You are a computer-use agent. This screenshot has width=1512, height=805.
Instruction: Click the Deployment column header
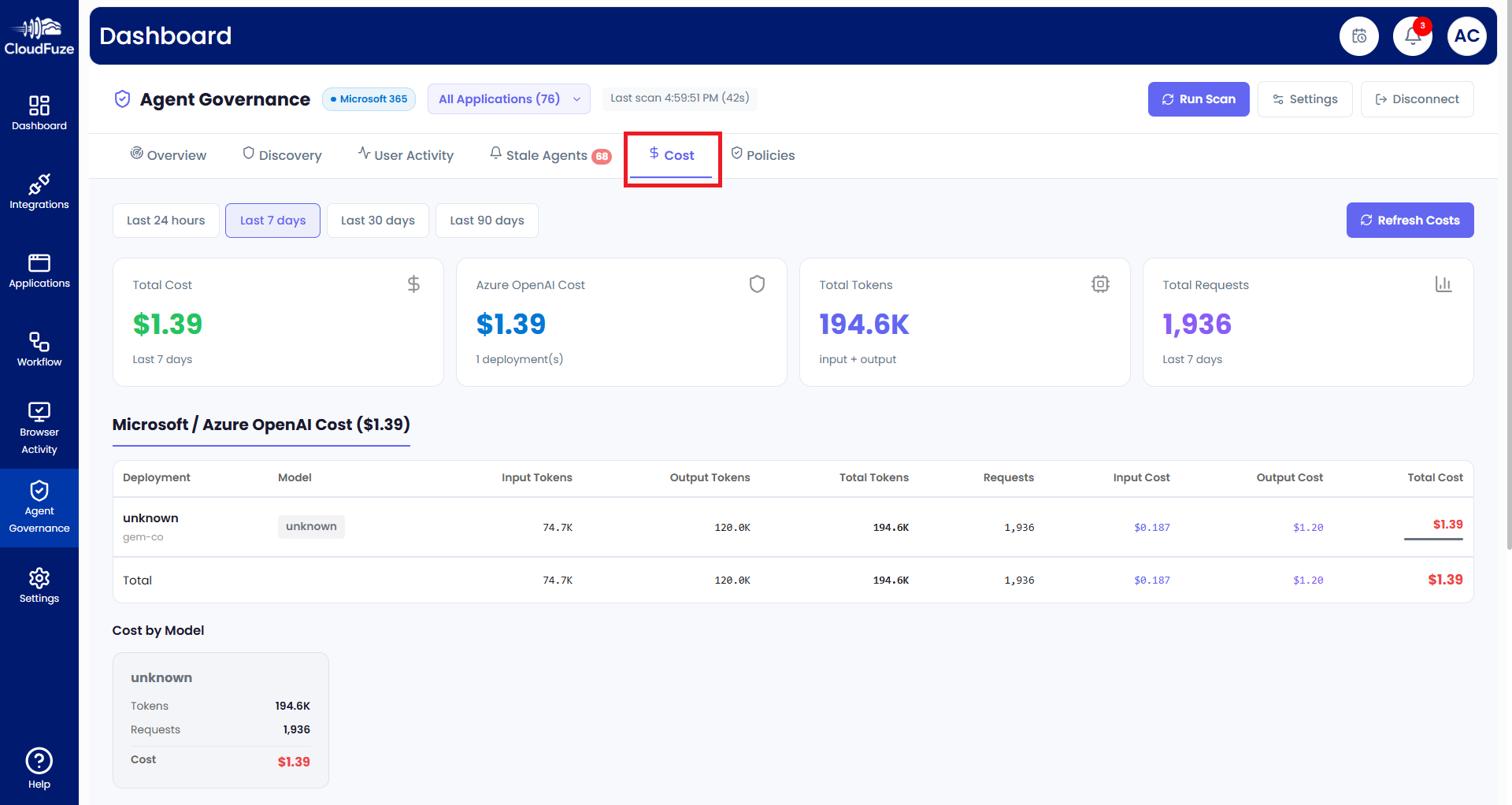point(157,477)
